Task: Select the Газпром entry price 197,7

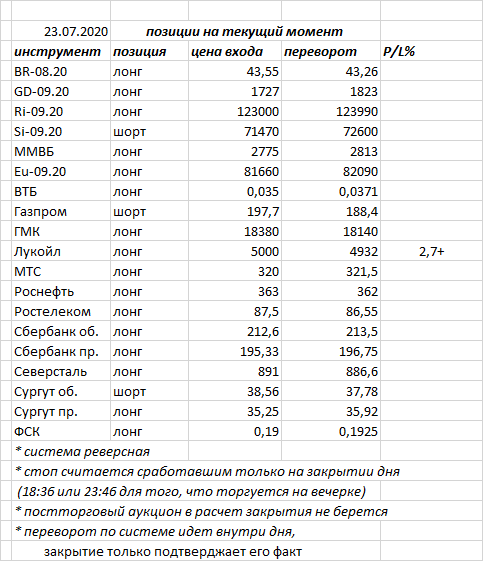Action: click(x=235, y=211)
